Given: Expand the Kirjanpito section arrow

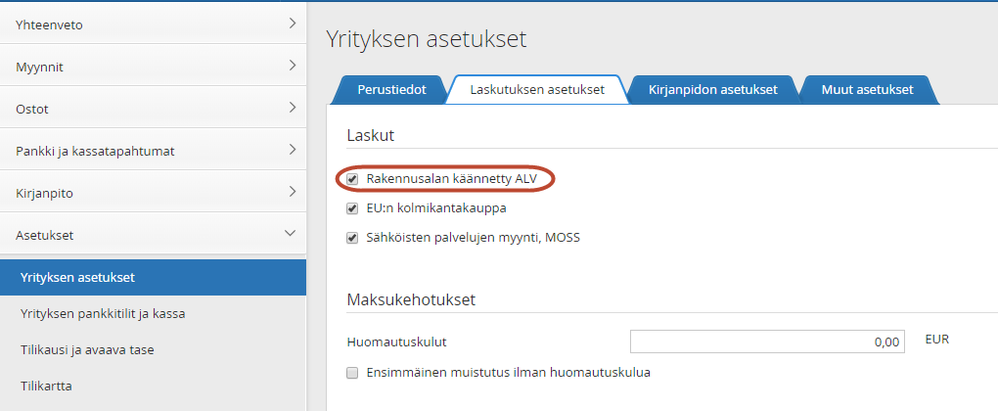Looking at the screenshot, I should pyautogui.click(x=291, y=191).
